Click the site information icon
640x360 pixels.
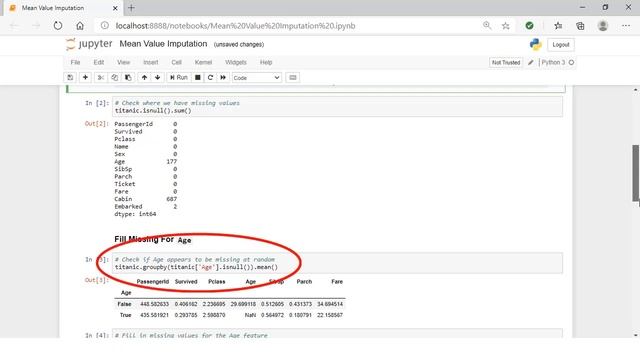coord(105,26)
